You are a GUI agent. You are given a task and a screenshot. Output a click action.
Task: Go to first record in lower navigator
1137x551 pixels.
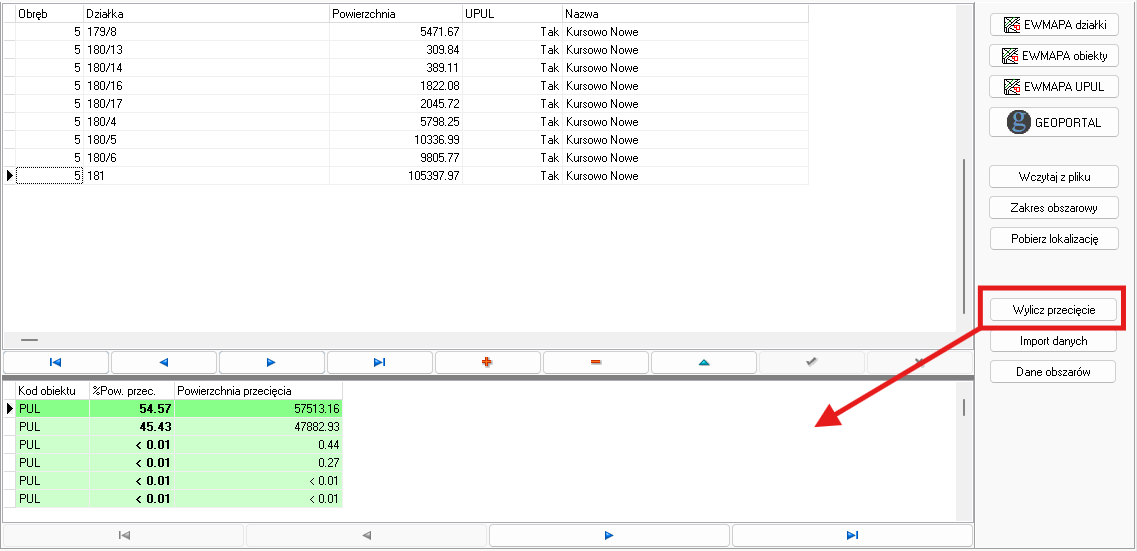(x=124, y=535)
